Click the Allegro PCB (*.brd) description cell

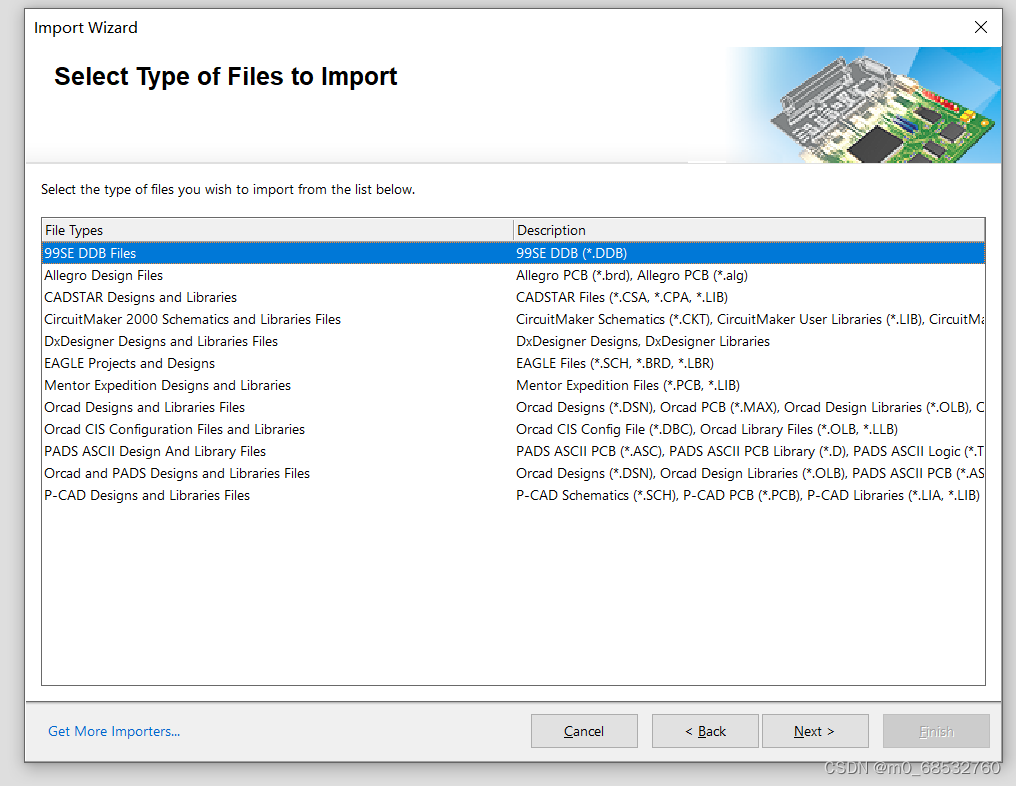(632, 275)
